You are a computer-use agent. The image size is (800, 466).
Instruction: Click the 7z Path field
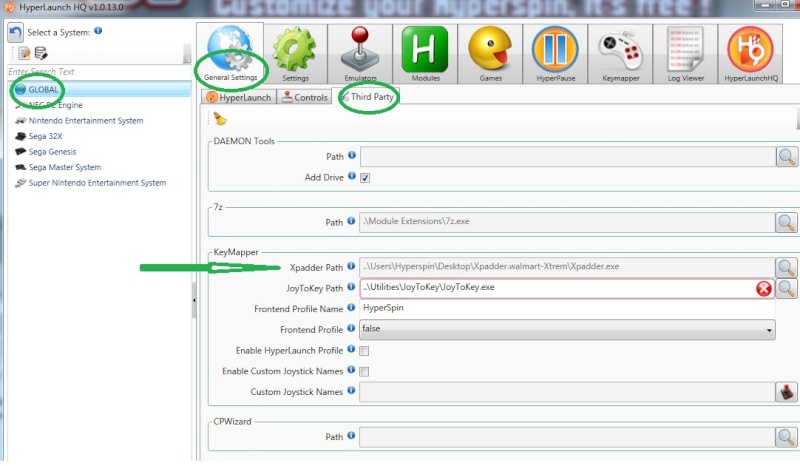coord(567,222)
